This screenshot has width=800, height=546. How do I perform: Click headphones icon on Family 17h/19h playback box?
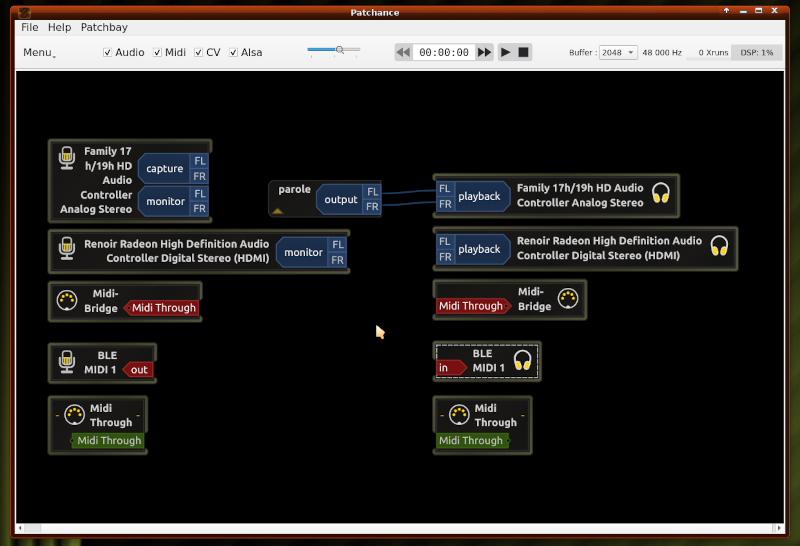[x=660, y=193]
